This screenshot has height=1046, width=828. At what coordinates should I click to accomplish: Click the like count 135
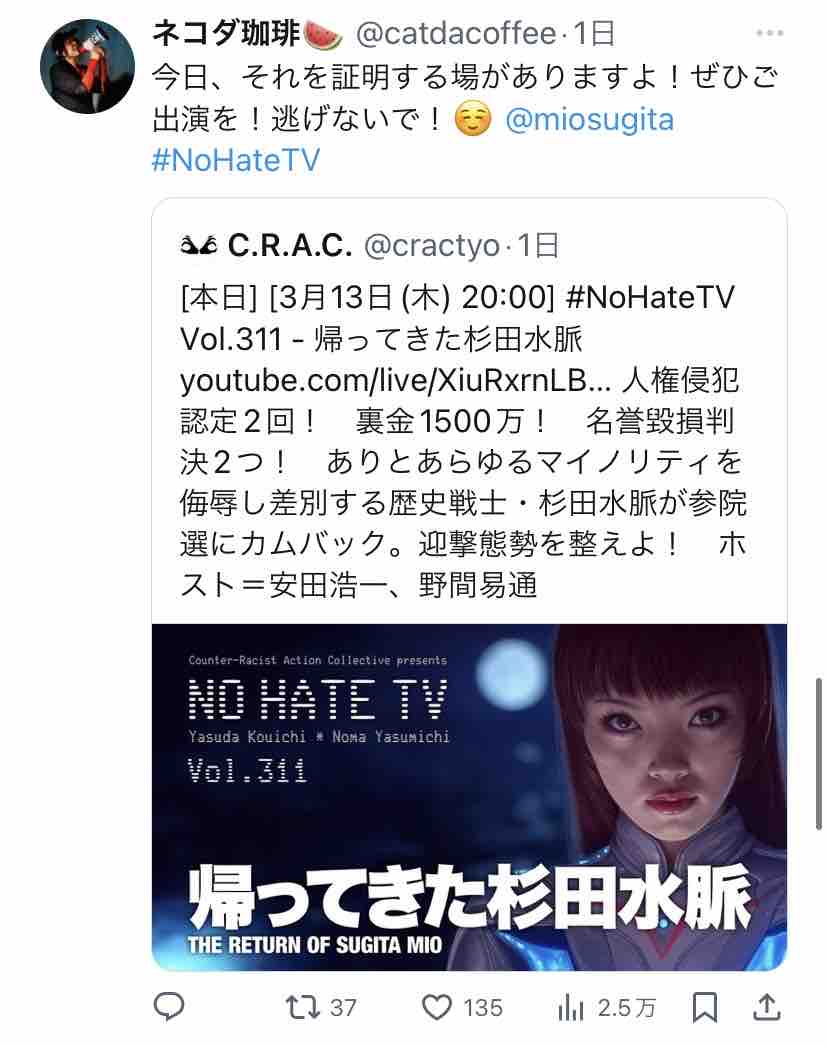pos(483,1008)
